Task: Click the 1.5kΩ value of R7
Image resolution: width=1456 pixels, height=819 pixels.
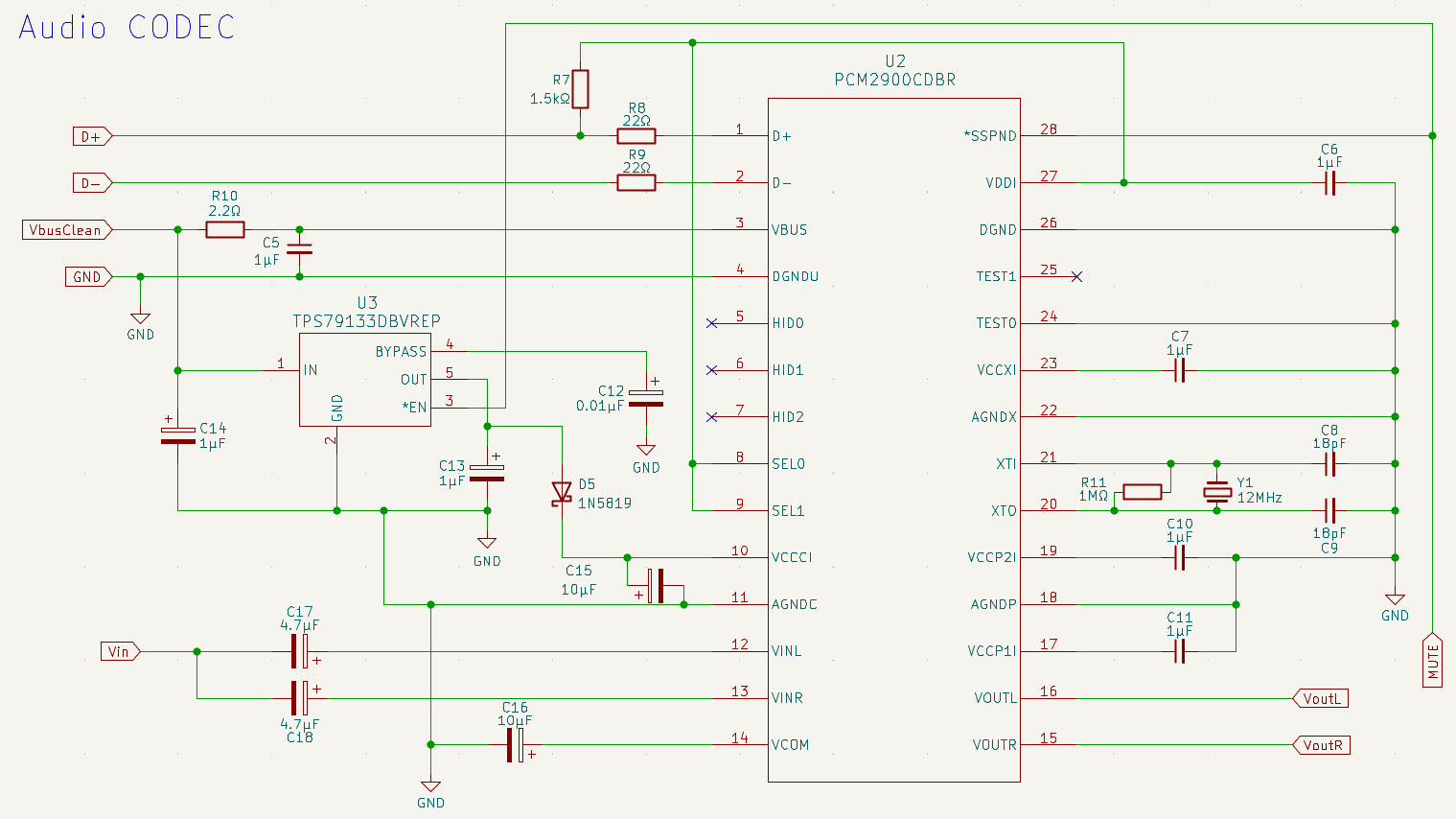Action: point(549,98)
